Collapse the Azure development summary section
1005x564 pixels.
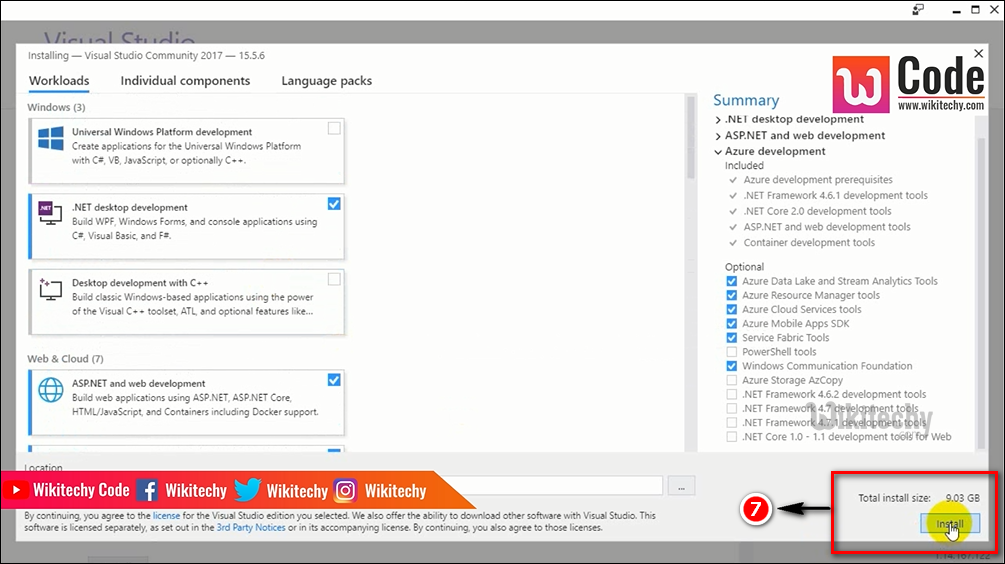[718, 152]
